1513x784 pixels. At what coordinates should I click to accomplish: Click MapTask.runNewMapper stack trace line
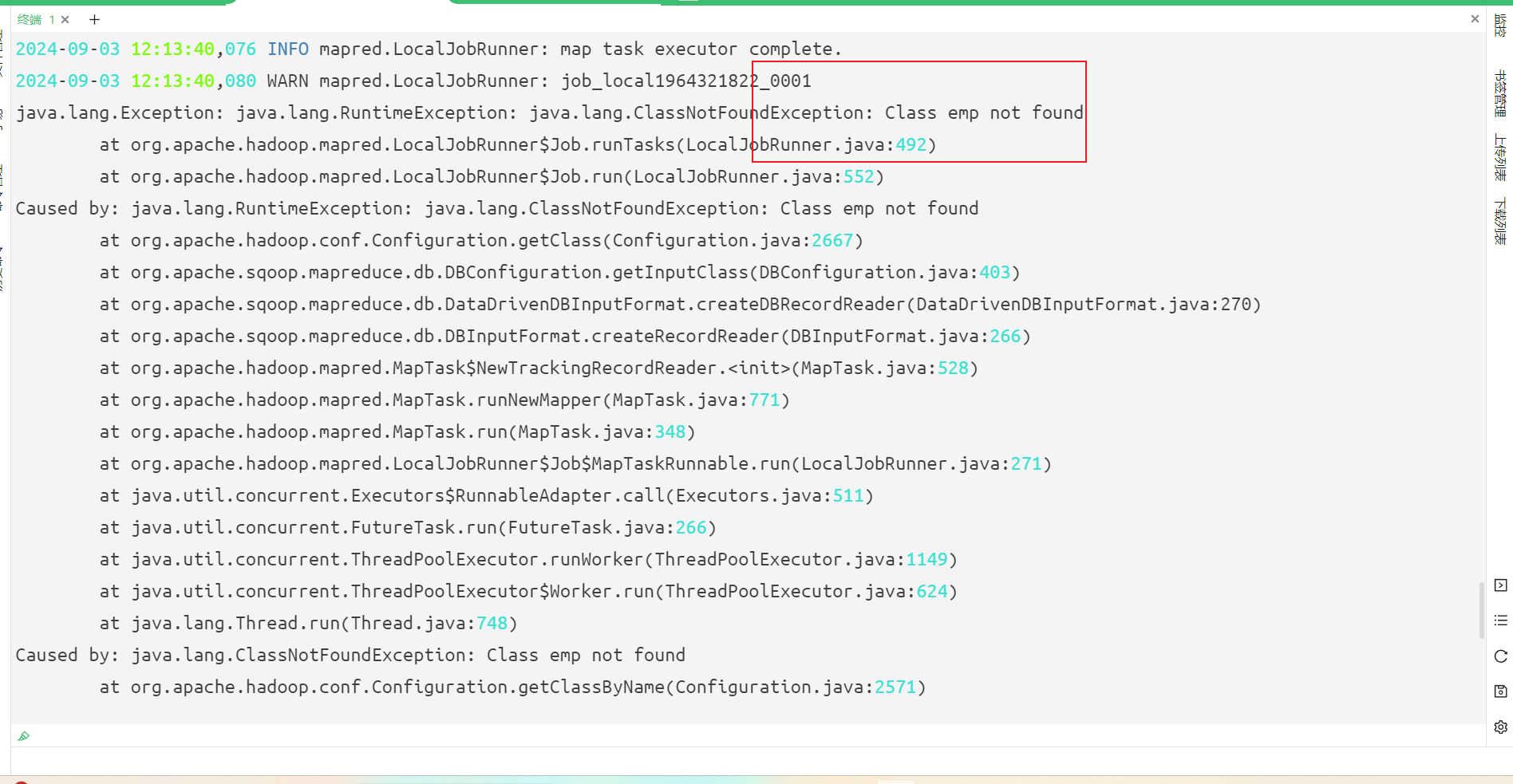[x=444, y=400]
